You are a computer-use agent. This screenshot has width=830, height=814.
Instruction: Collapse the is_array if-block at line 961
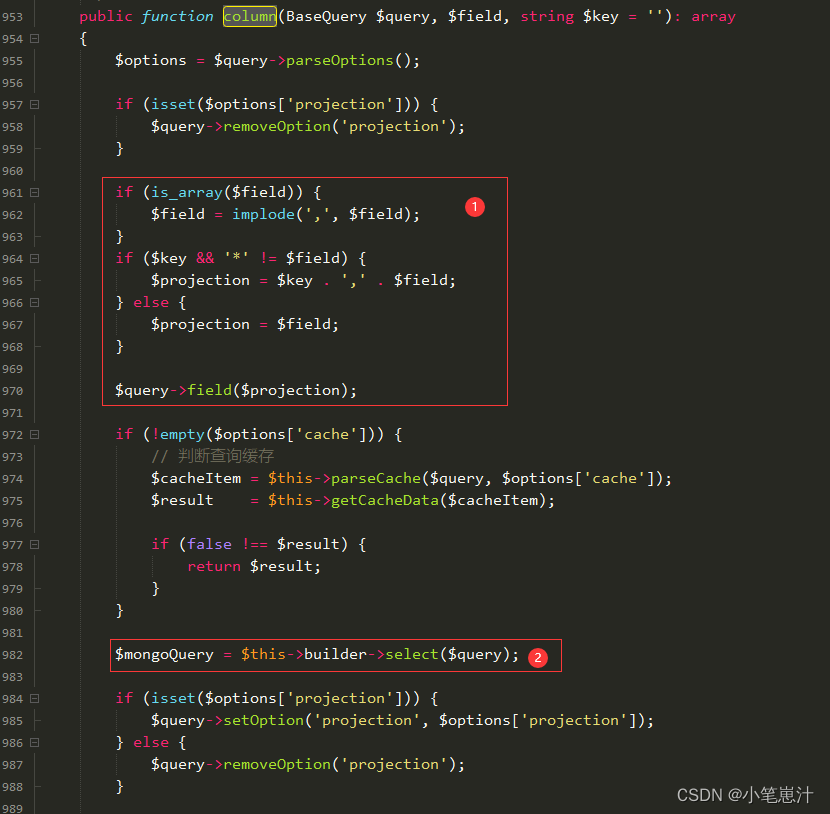[x=33, y=191]
